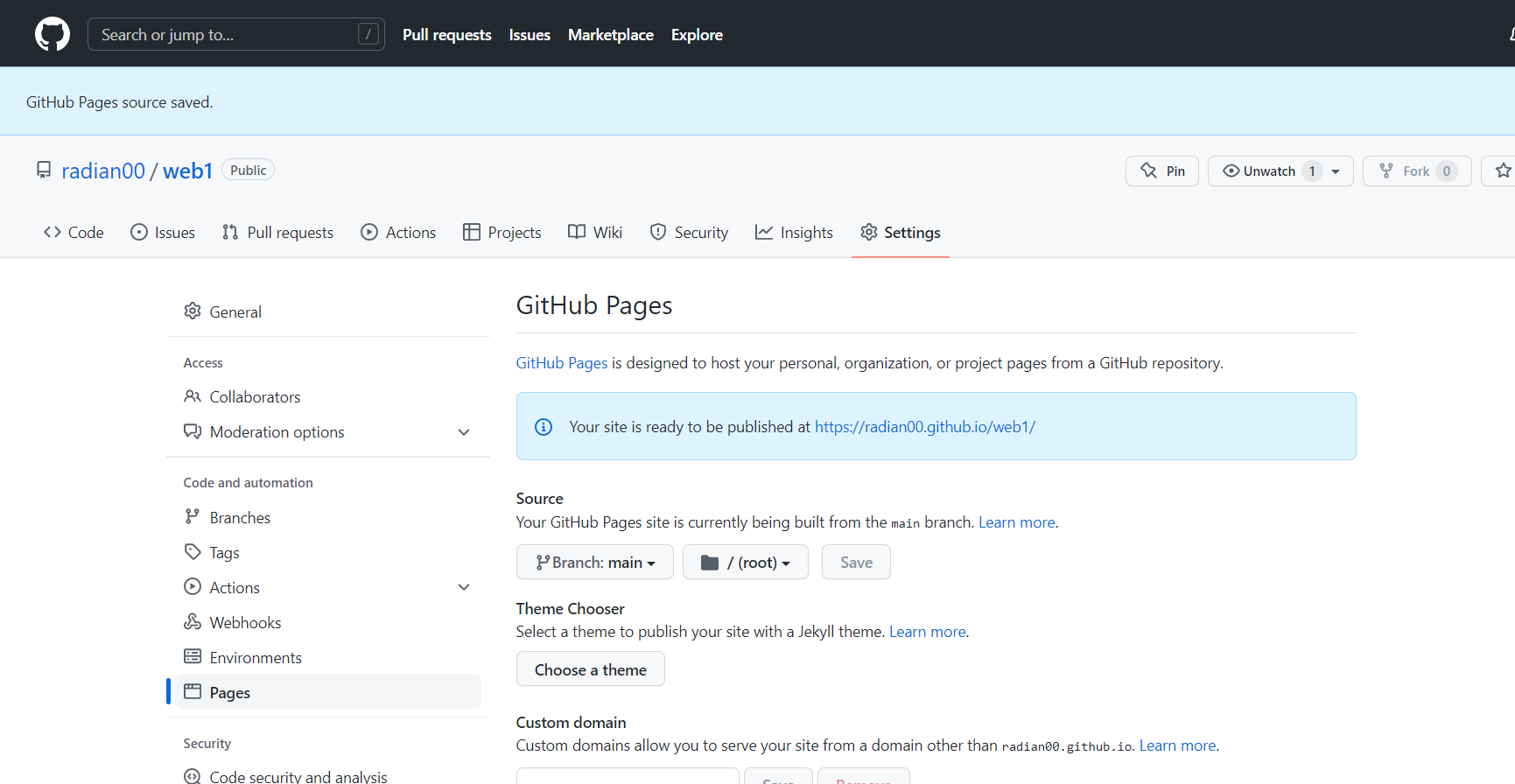This screenshot has height=784, width=1515.
Task: Click the pin icon in the Pin button
Action: 1149,171
